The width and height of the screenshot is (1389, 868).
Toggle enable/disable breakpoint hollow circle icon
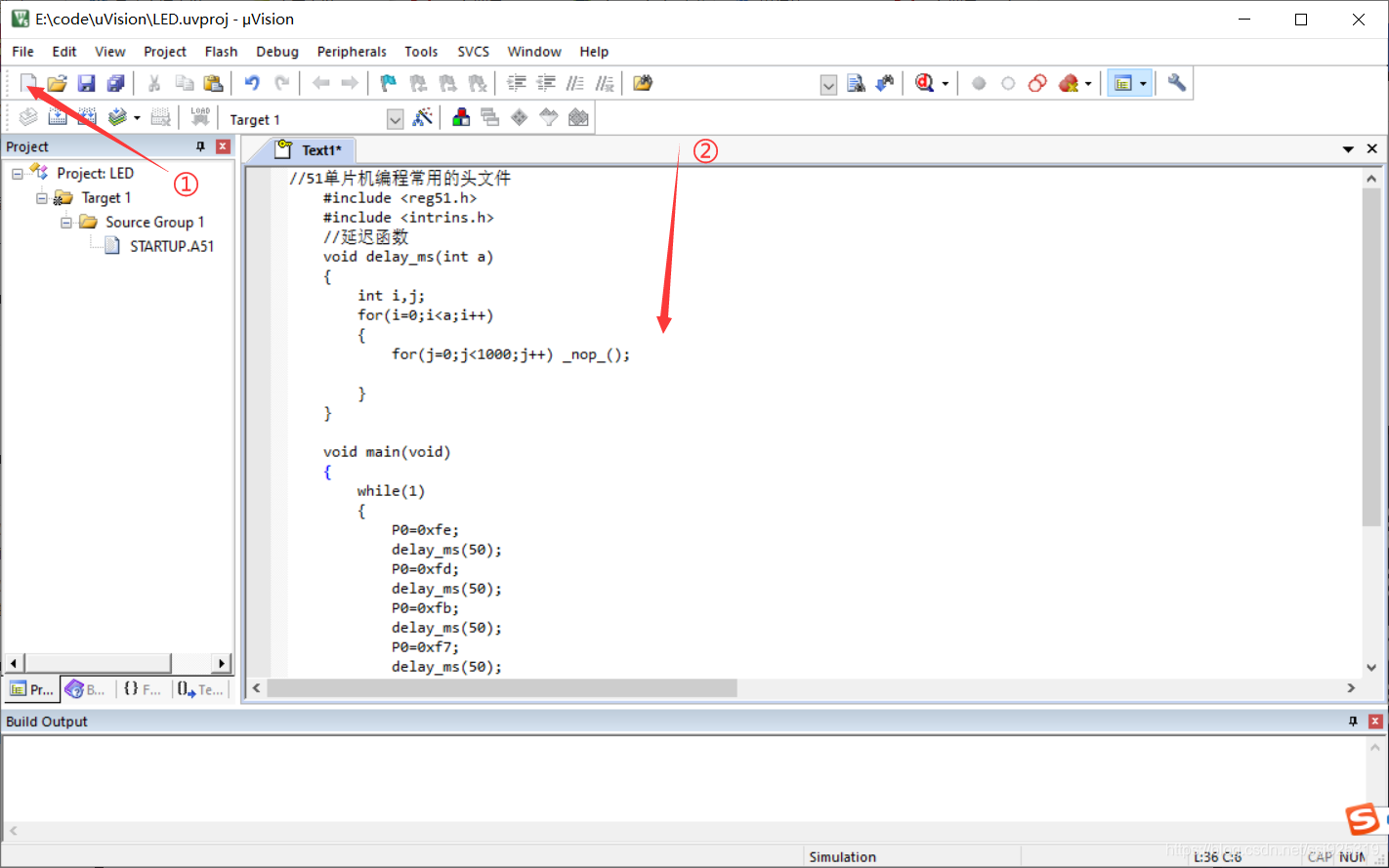click(1008, 83)
